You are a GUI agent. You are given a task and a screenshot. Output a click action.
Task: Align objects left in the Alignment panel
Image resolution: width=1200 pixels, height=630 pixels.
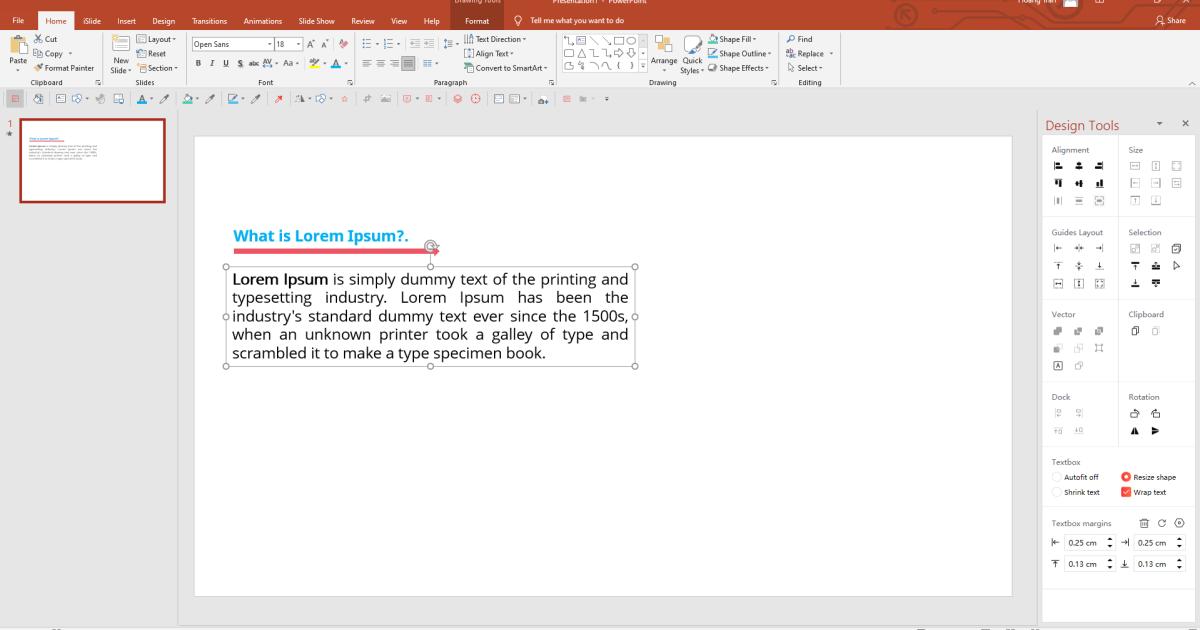(1056, 166)
